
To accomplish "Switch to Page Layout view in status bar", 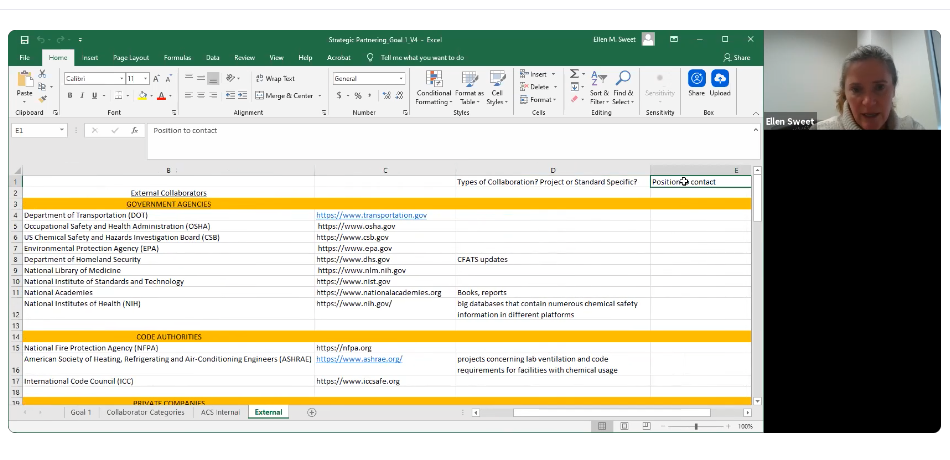I will (624, 427).
